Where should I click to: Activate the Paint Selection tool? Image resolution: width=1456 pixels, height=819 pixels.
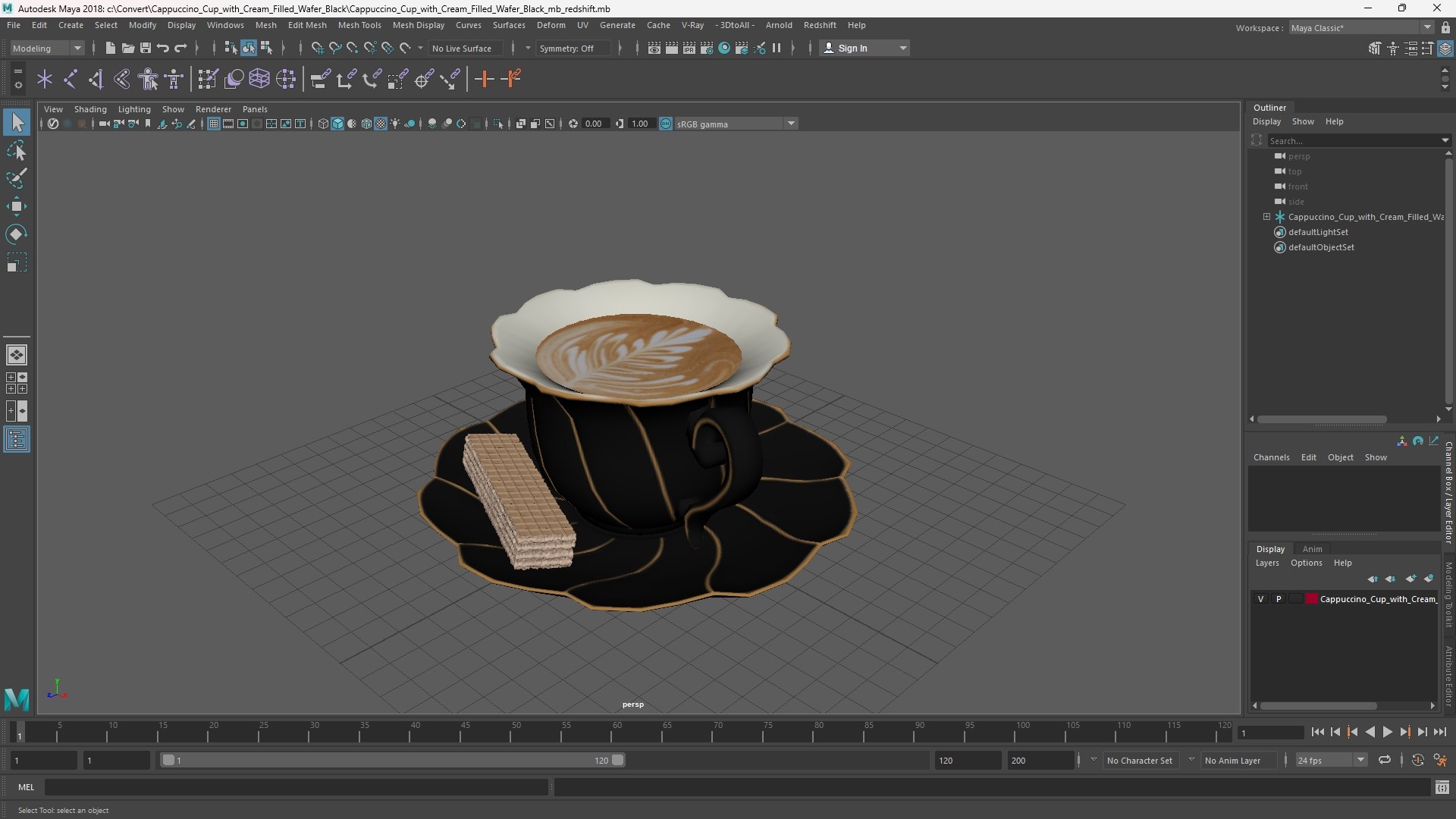(x=17, y=178)
